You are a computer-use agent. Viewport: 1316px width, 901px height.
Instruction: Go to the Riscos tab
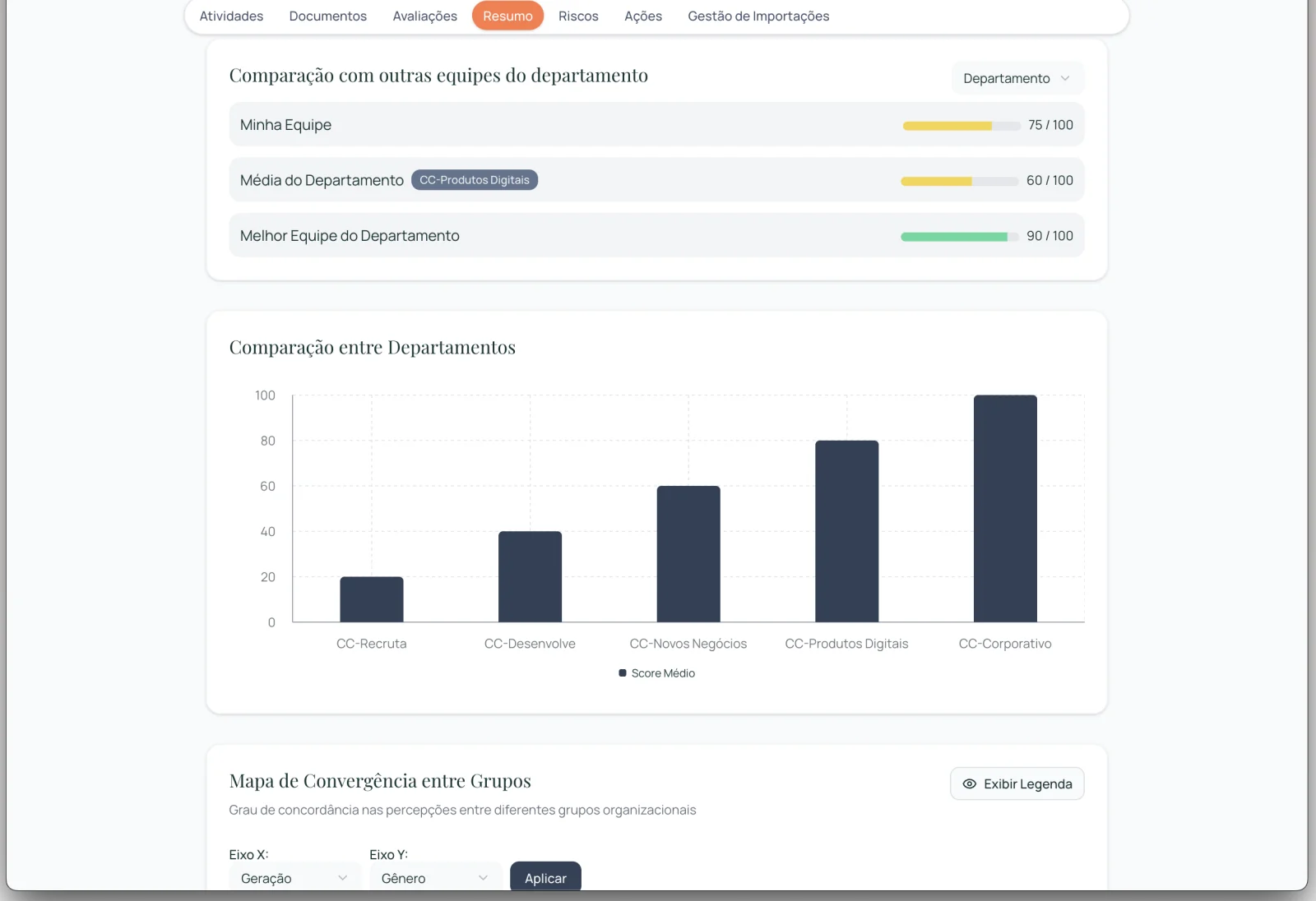coord(578,16)
